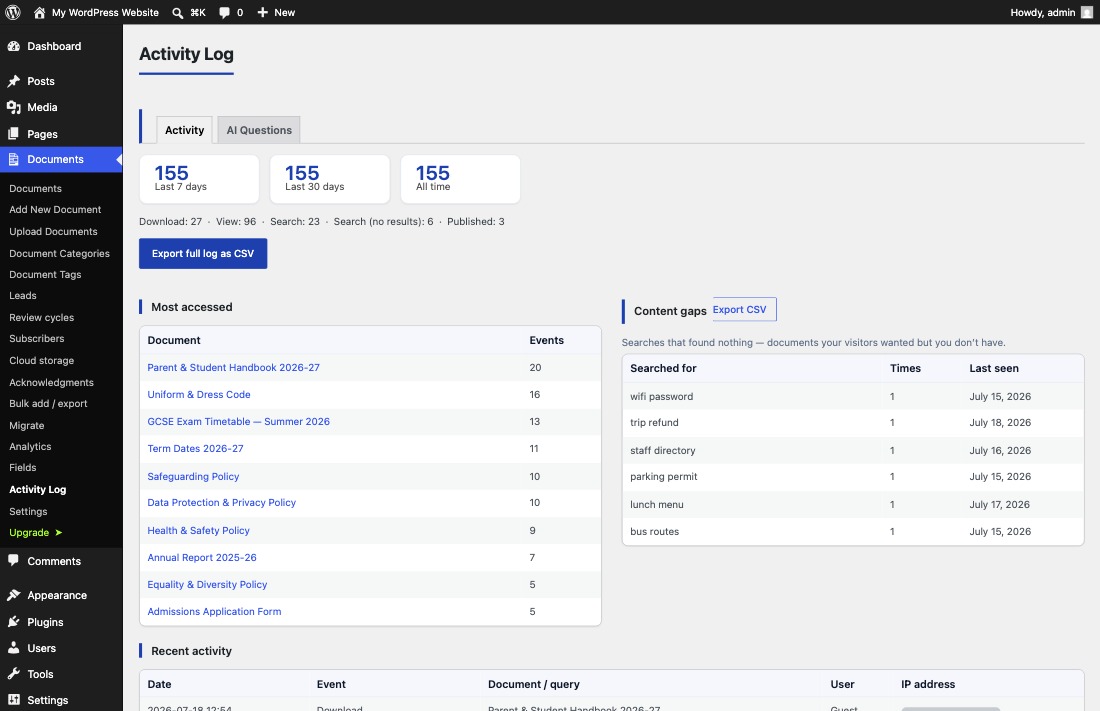Click the Content gaps Export CSV button
The height and width of the screenshot is (711, 1100).
(744, 310)
